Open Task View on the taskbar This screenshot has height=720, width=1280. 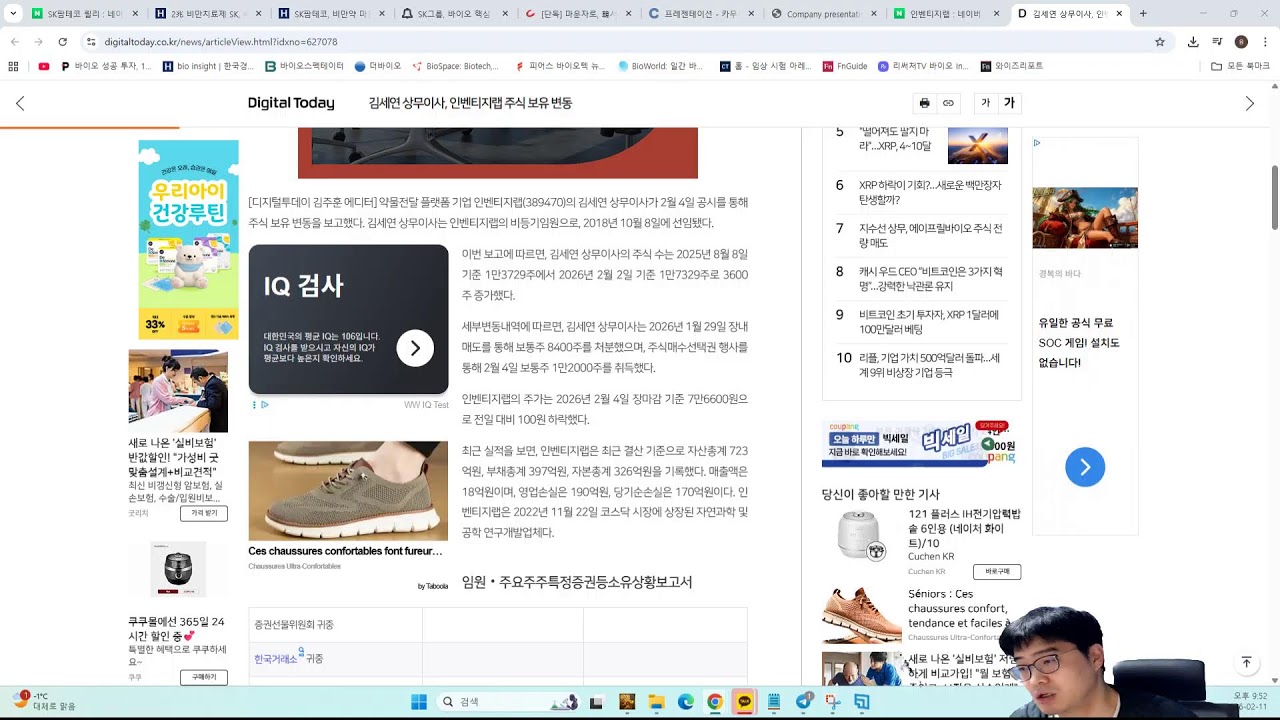(596, 702)
